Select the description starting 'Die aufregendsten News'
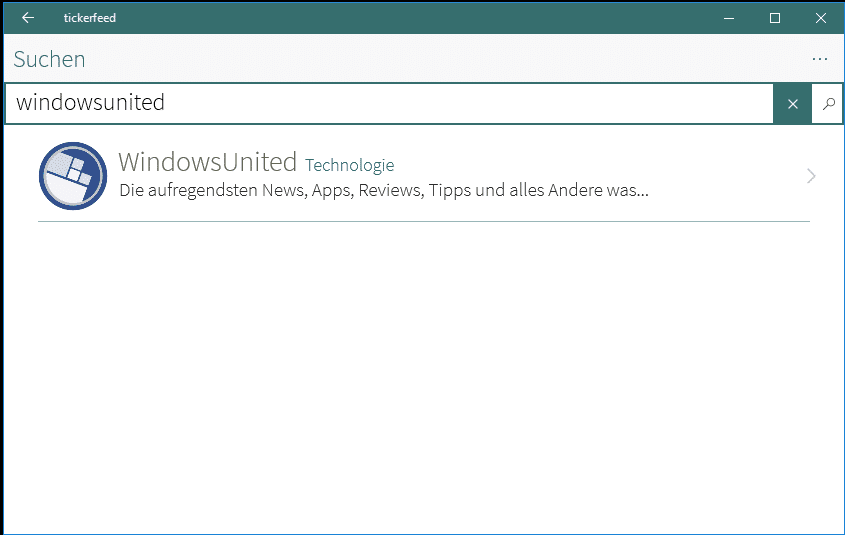This screenshot has height=537, width=845. (384, 190)
